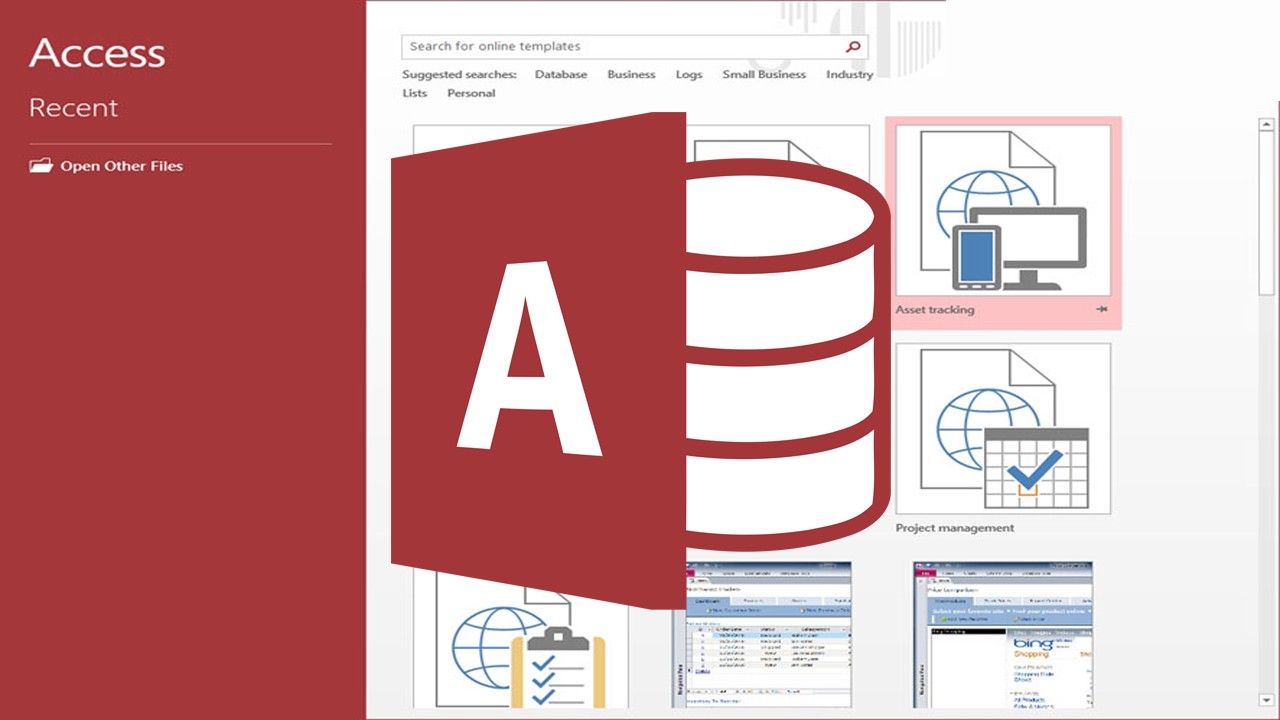1280x720 pixels.
Task: Click inside the online templates search box
Action: (x=600, y=46)
